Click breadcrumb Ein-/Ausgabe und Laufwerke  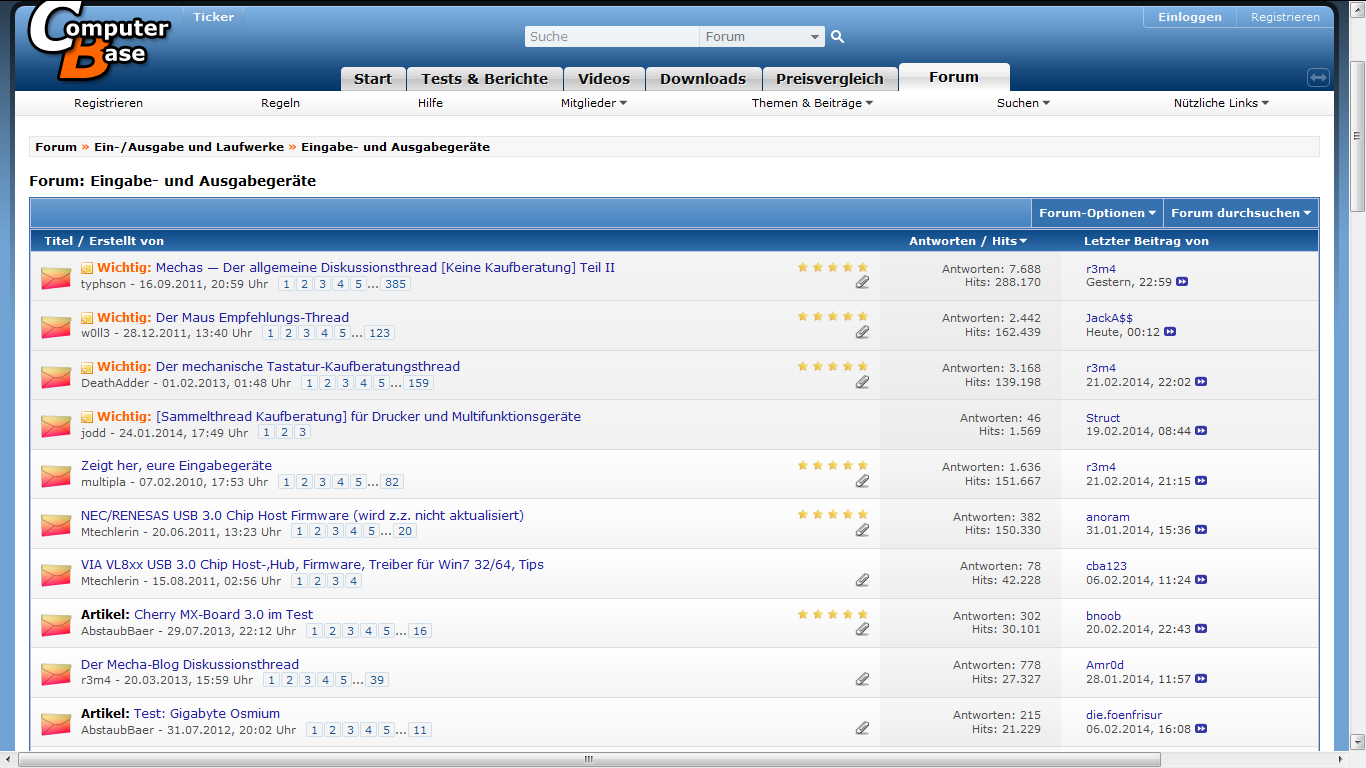[x=189, y=147]
